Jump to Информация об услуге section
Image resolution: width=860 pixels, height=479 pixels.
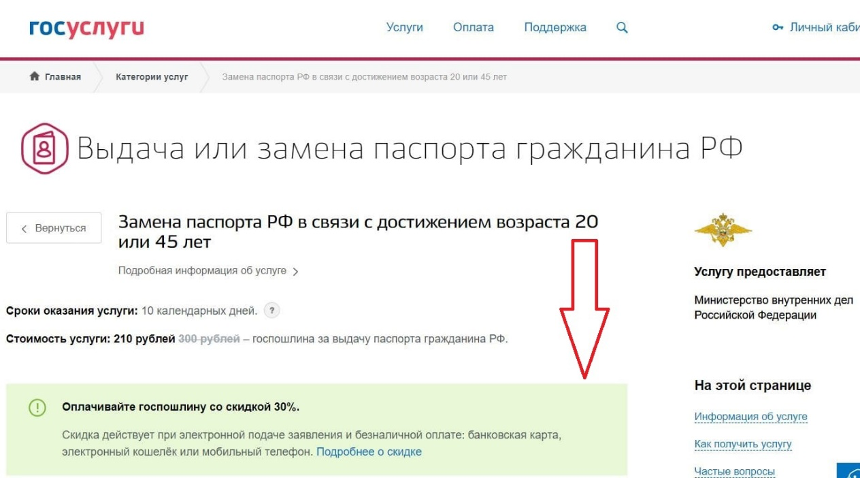pos(750,416)
